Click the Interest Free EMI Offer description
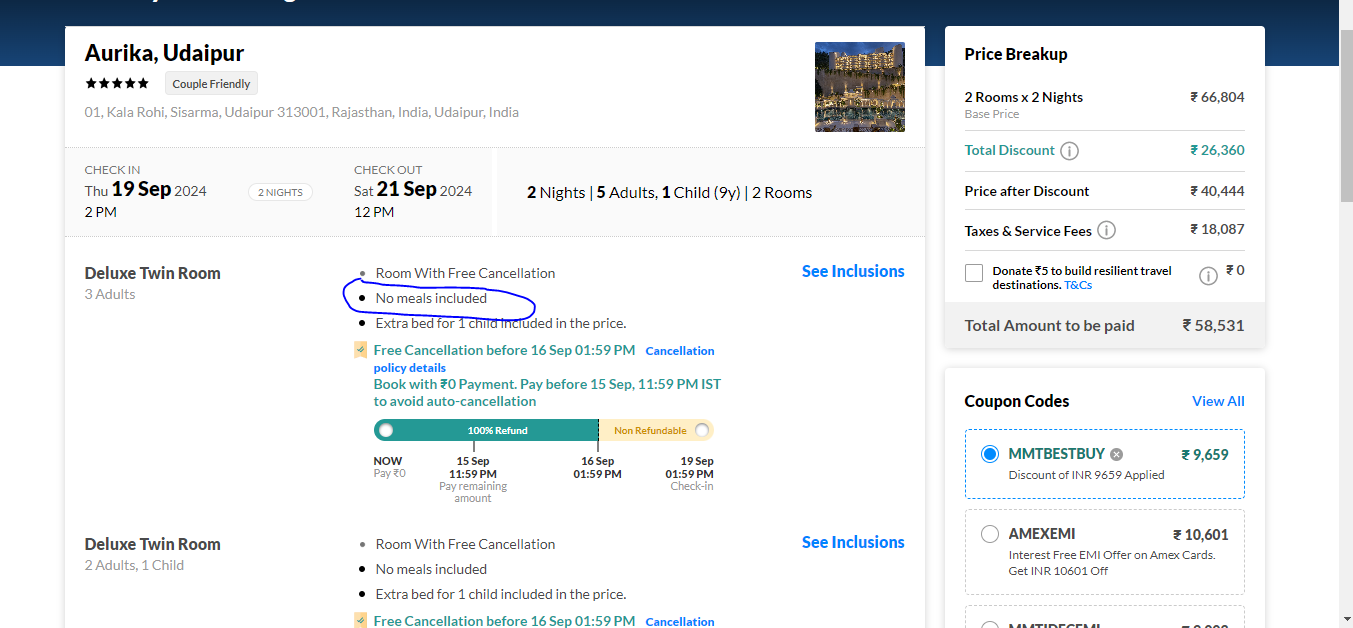The image size is (1353, 628). click(x=1112, y=563)
